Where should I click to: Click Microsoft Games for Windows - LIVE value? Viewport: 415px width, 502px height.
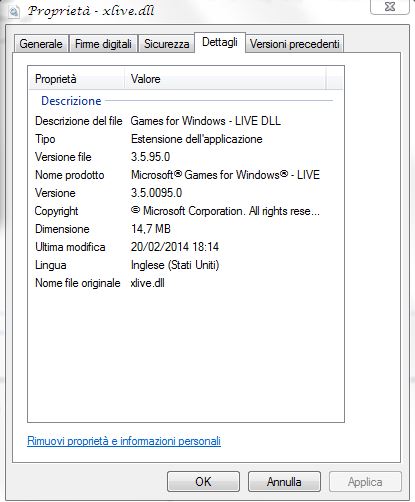tap(225, 175)
